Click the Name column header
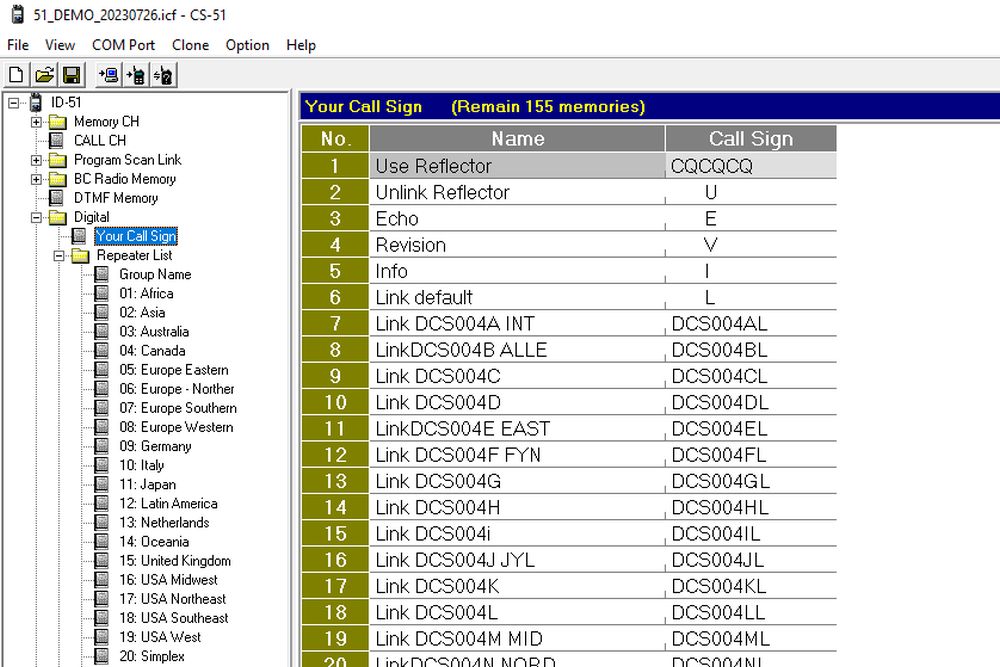Screen dimensions: 1000x667 point(517,138)
